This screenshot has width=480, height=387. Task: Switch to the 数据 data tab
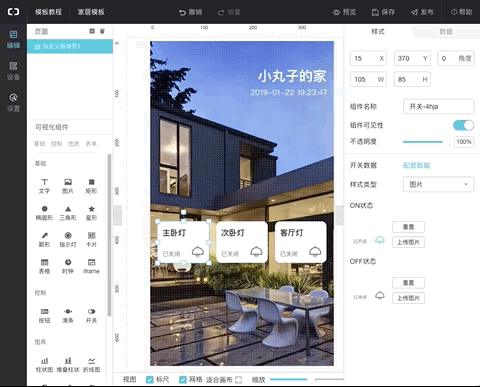point(446,32)
